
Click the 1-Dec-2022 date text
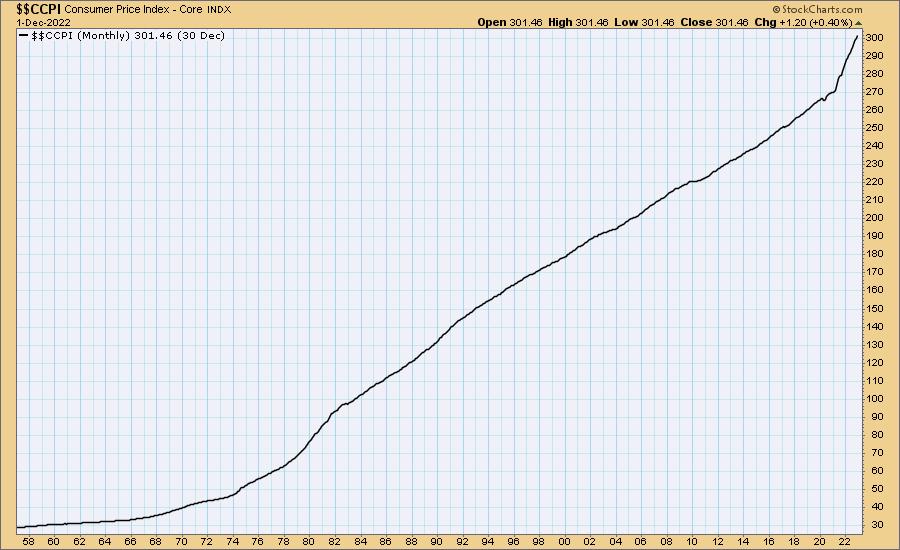pyautogui.click(x=44, y=22)
